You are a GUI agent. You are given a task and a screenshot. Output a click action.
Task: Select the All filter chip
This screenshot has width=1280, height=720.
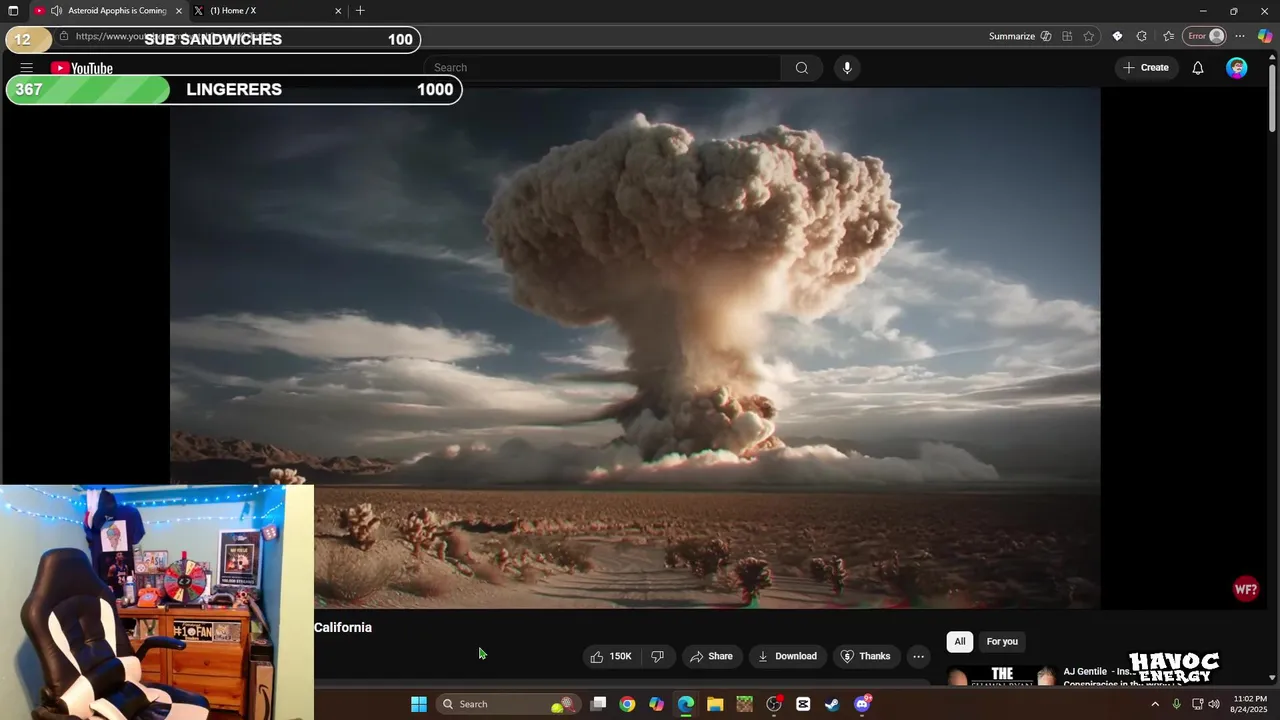point(959,642)
